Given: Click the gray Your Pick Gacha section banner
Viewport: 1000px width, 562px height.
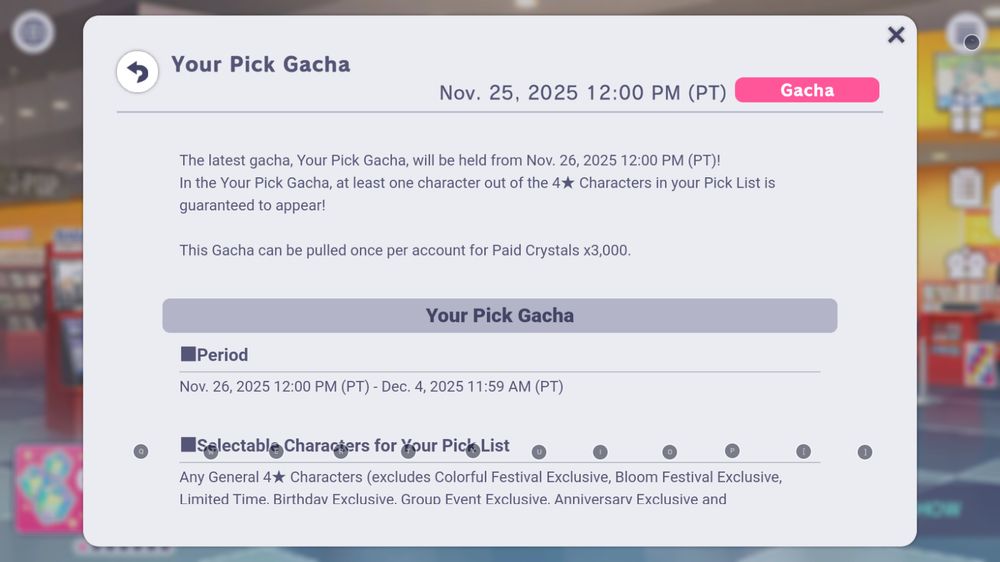Looking at the screenshot, I should coord(499,315).
